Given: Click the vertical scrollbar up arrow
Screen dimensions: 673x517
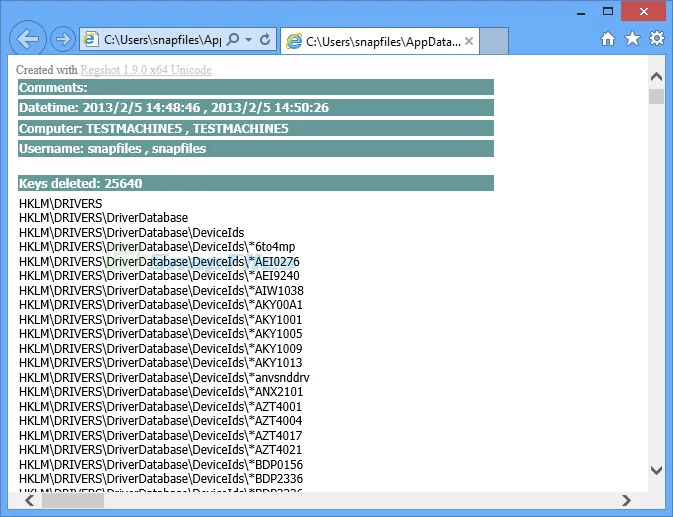Looking at the screenshot, I should pyautogui.click(x=656, y=76).
